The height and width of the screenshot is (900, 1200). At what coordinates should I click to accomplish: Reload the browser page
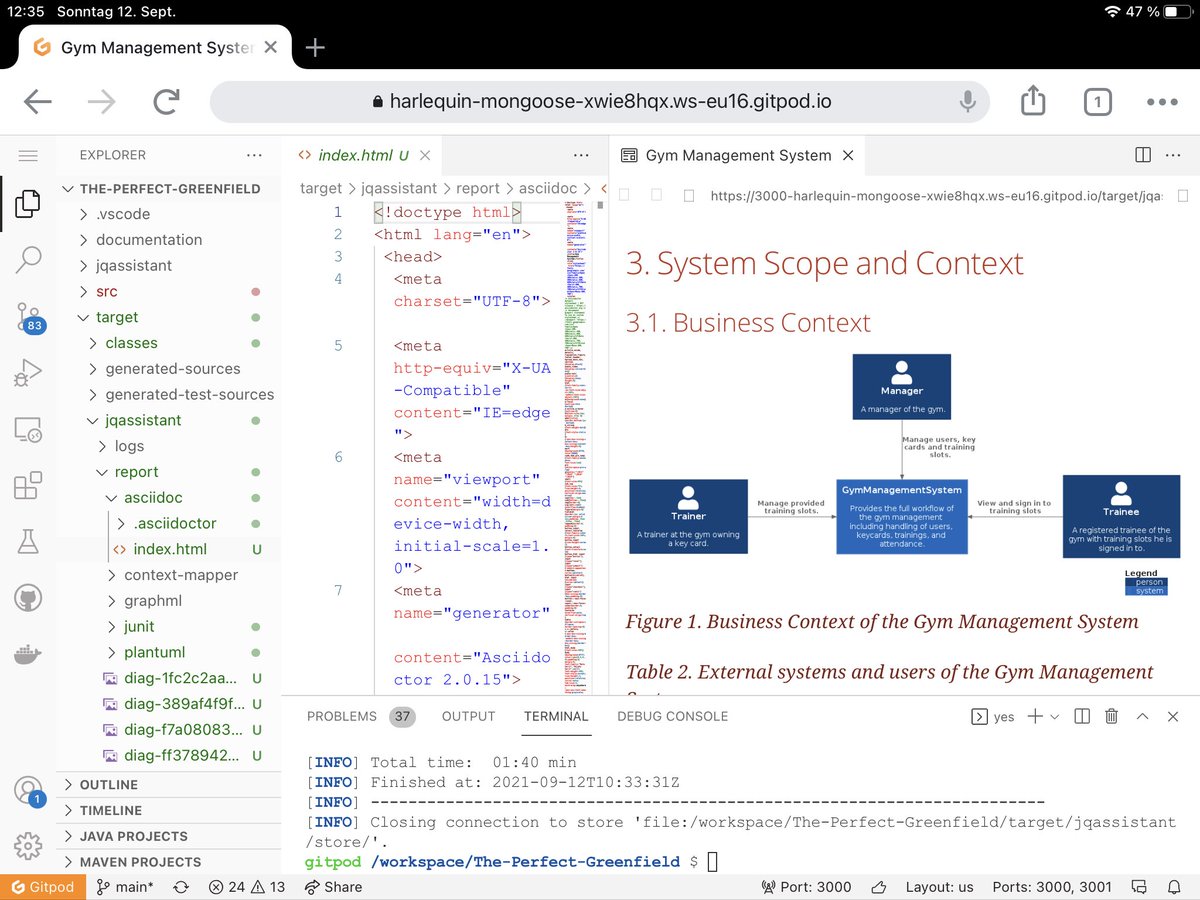tap(166, 101)
